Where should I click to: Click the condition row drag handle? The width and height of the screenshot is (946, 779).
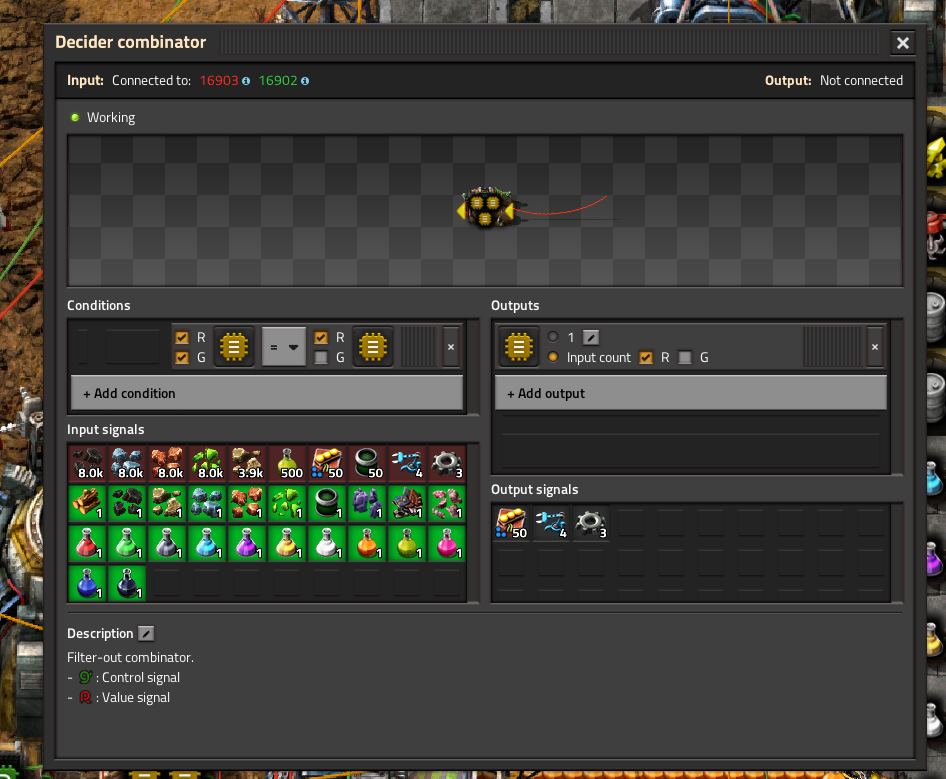418,347
